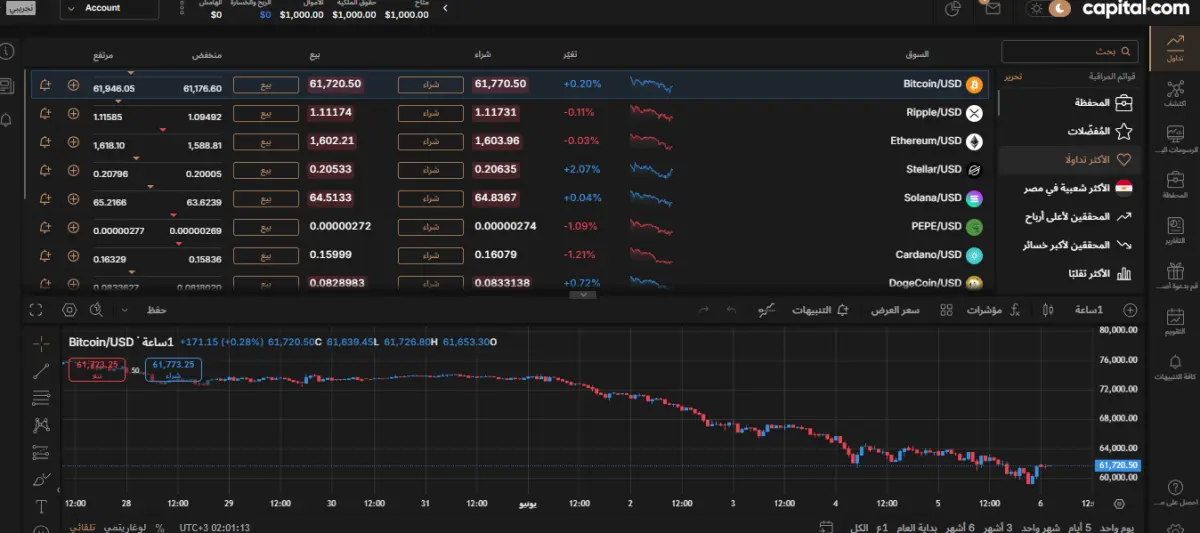Click the search field بحث

pyautogui.click(x=1070, y=51)
